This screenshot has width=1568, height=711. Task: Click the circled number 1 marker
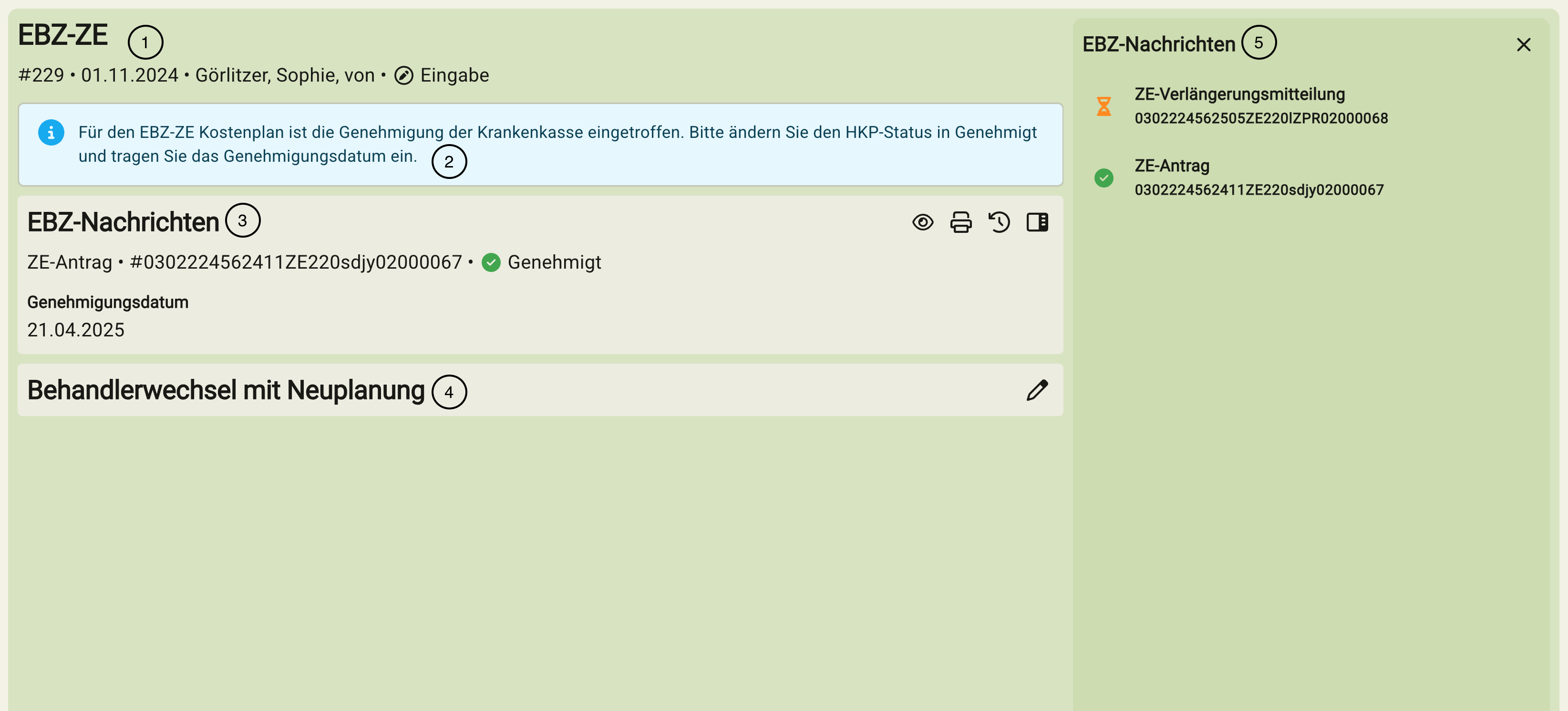tap(145, 42)
